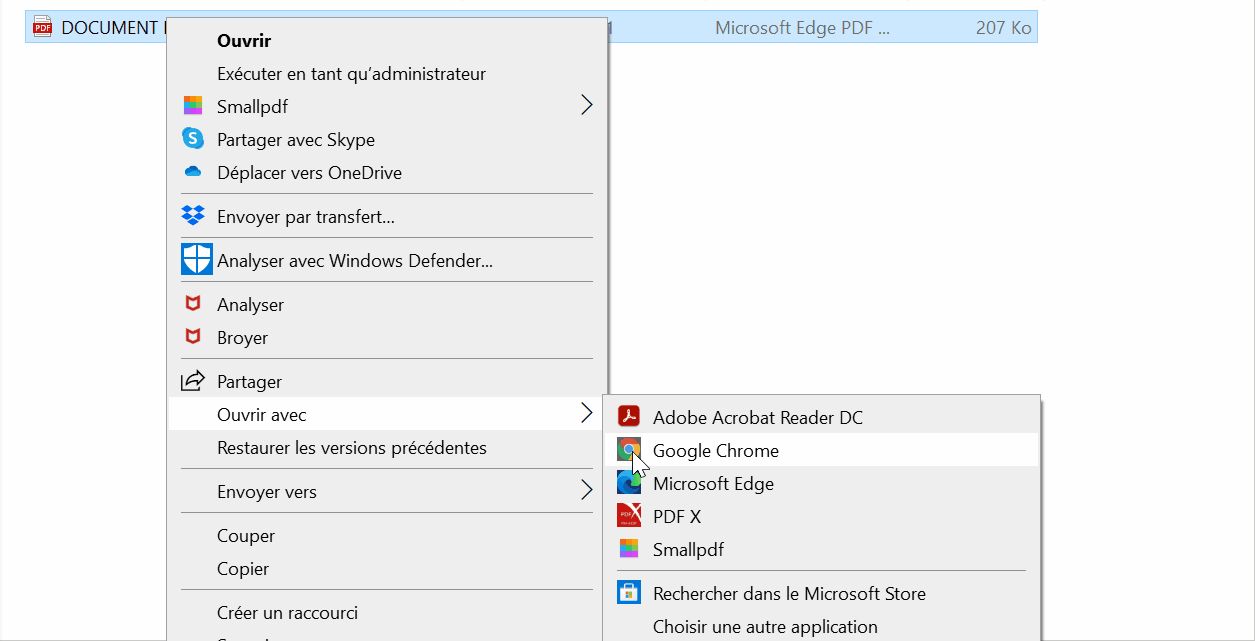1255x641 pixels.
Task: Choose Partager avec Skype
Action: click(388, 140)
